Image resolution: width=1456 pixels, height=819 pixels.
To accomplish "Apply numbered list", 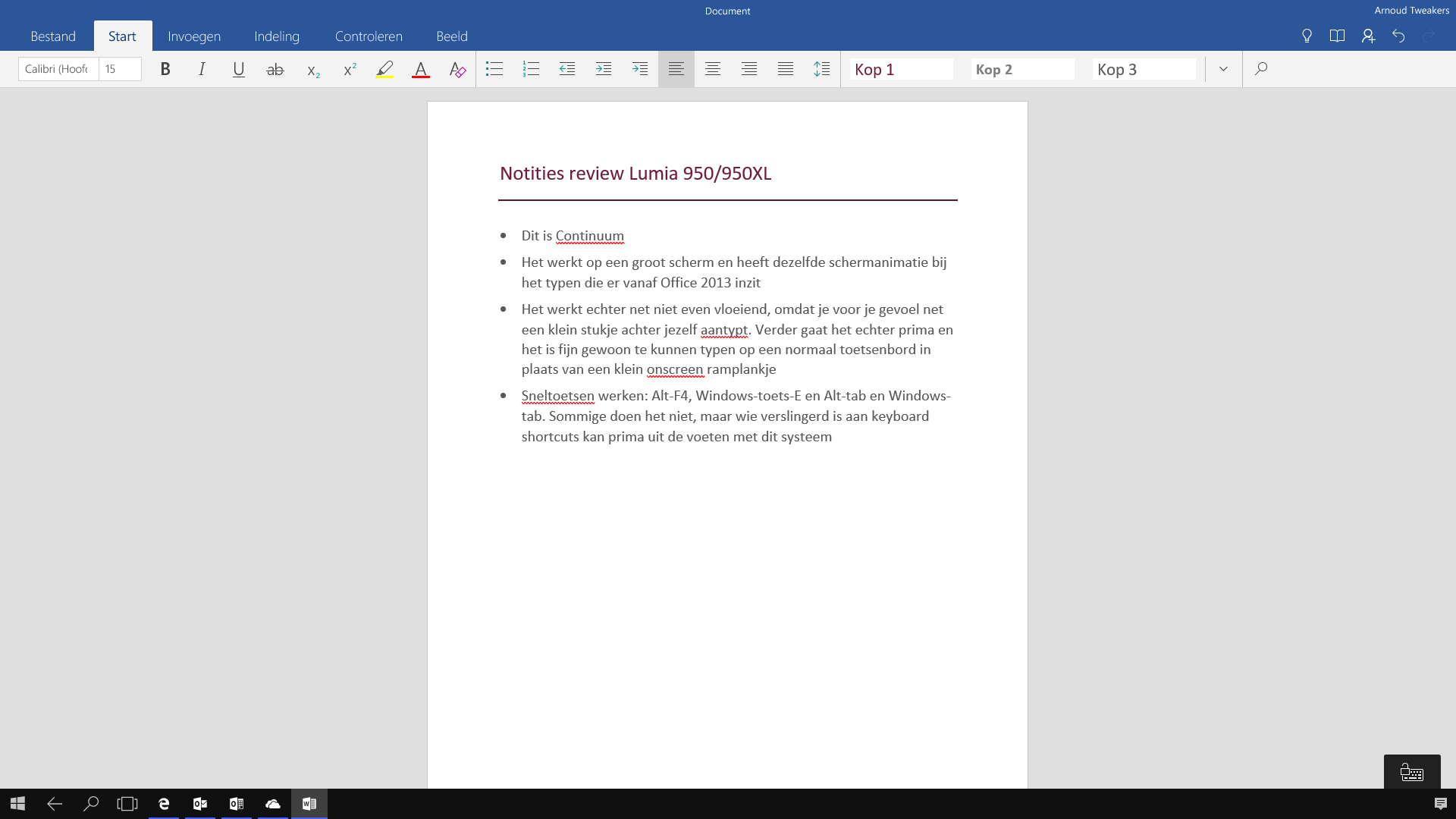I will pos(531,69).
